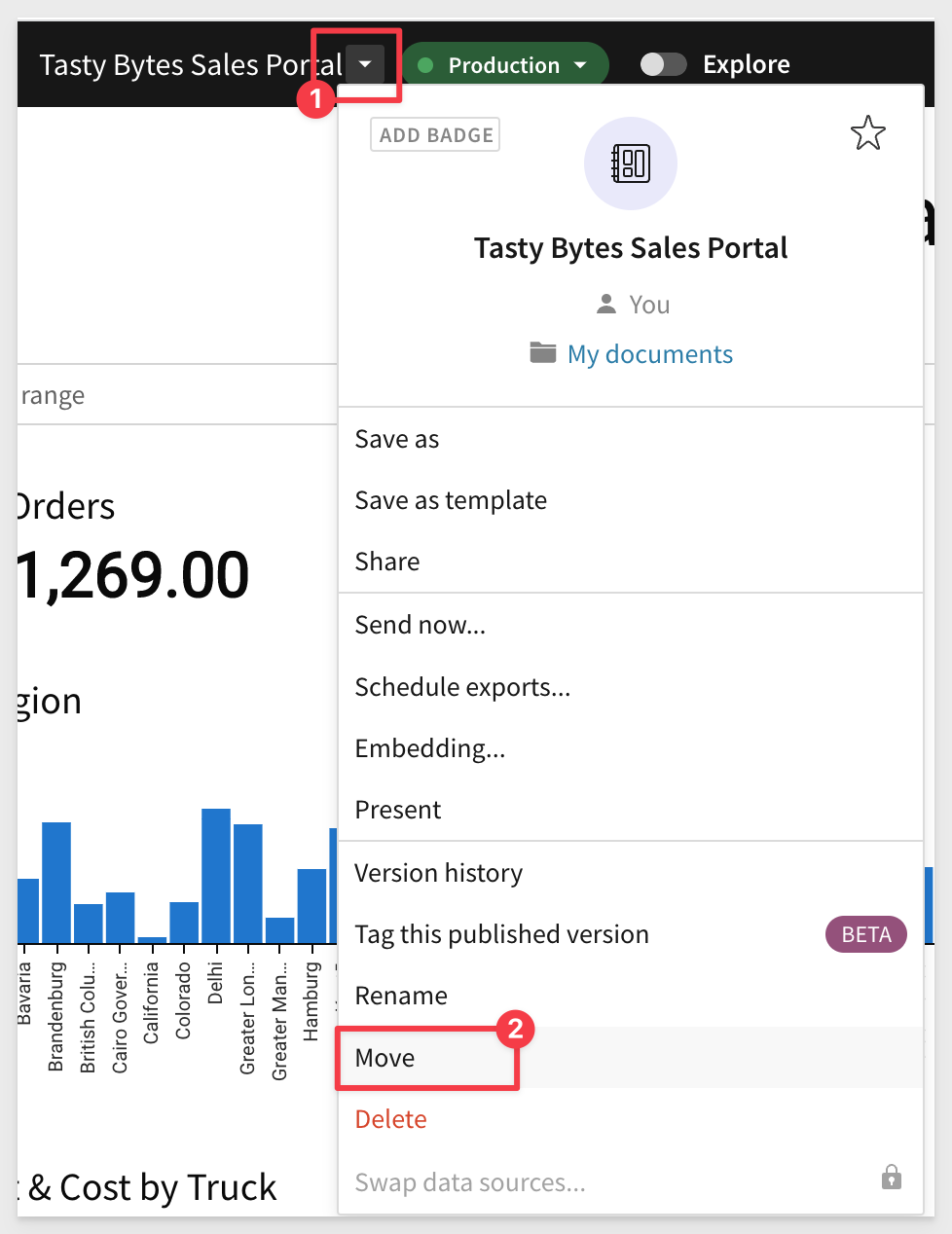Viewport: 952px width, 1234px height.
Task: Click the person icon next to You
Action: coord(606,304)
